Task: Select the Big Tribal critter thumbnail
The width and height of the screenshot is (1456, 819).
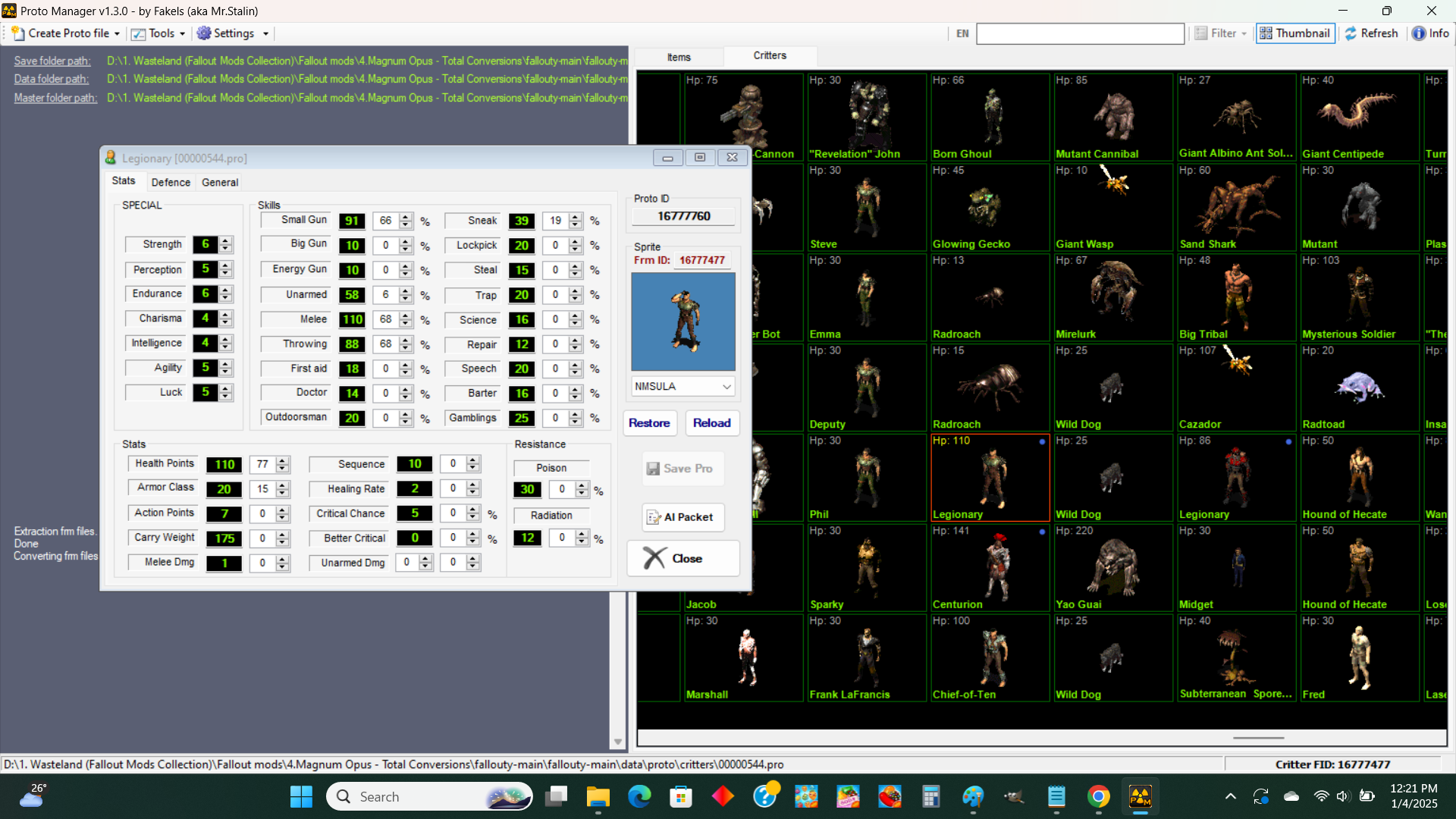Action: [x=1236, y=297]
